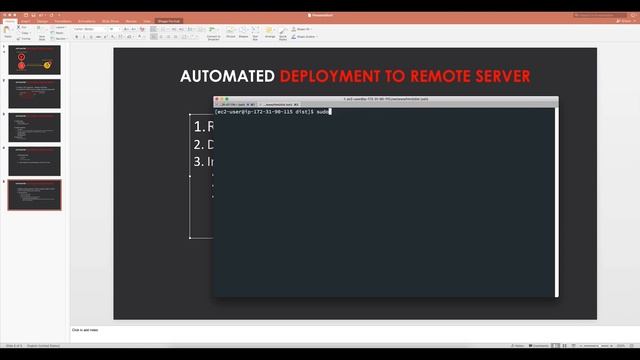This screenshot has height=360, width=640.
Task: Open the font size combo box
Action: pyautogui.click(x=114, y=29)
